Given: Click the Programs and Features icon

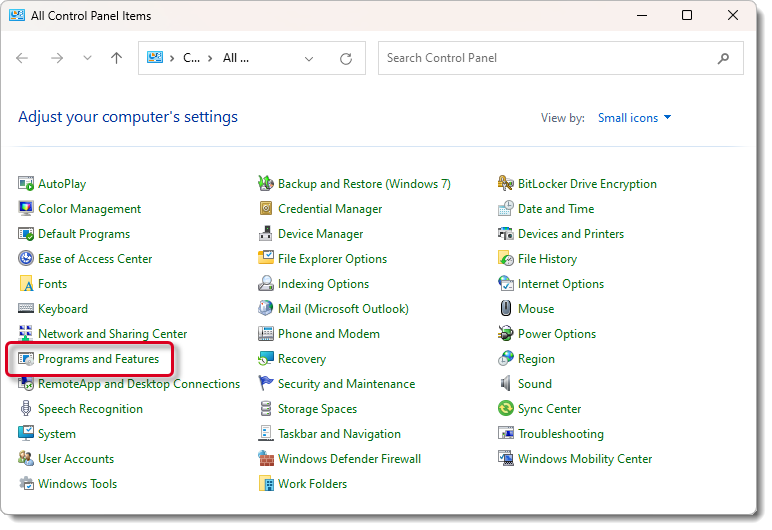Looking at the screenshot, I should coord(26,359).
